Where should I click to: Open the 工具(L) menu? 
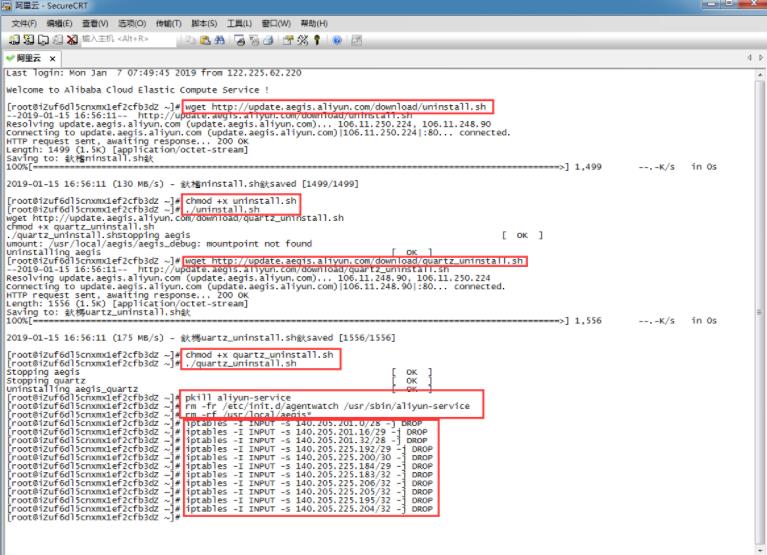click(239, 23)
